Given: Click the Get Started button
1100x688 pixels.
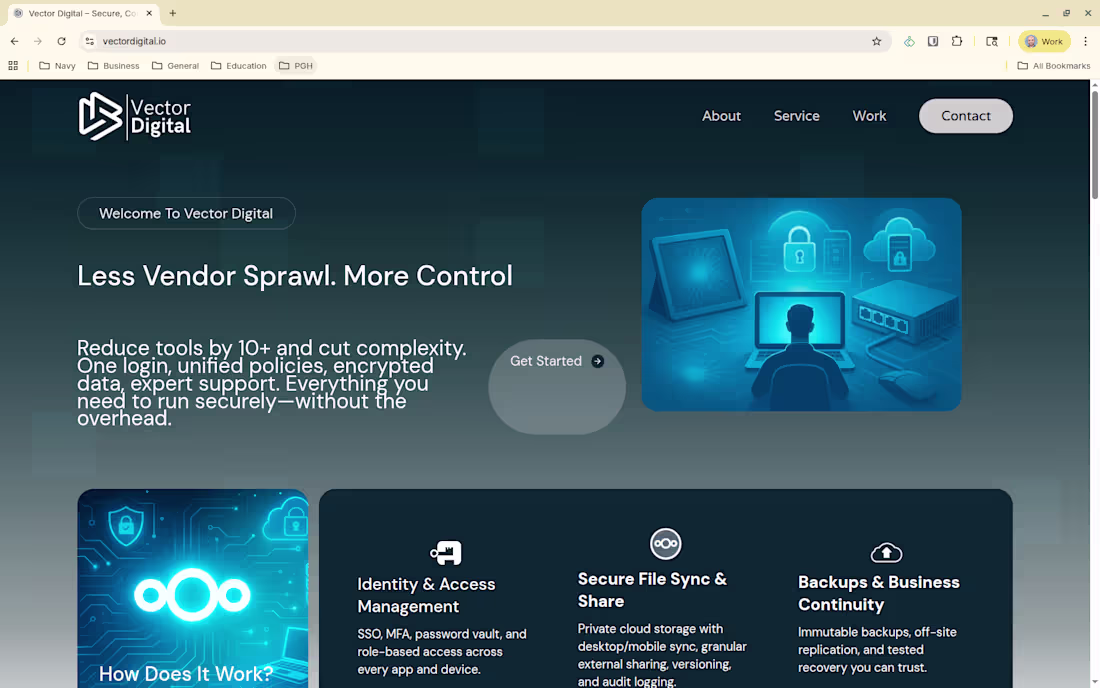Looking at the screenshot, I should click(x=556, y=361).
